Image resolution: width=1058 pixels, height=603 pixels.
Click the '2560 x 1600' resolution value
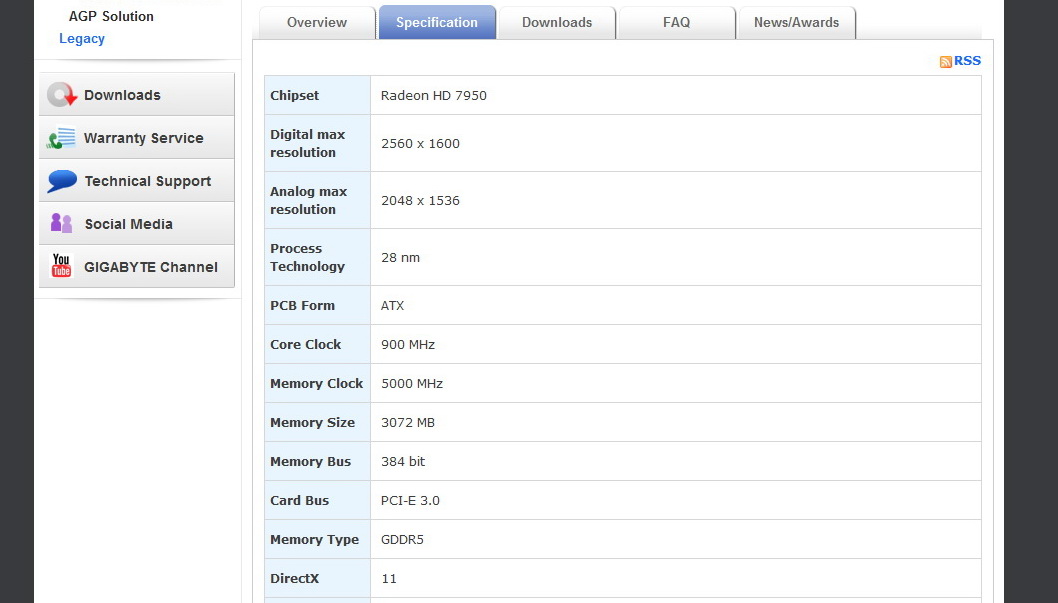pyautogui.click(x=420, y=143)
